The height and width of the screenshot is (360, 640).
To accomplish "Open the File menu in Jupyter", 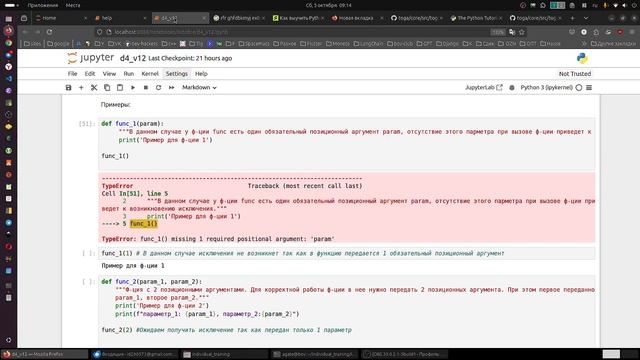I will [x=72, y=74].
